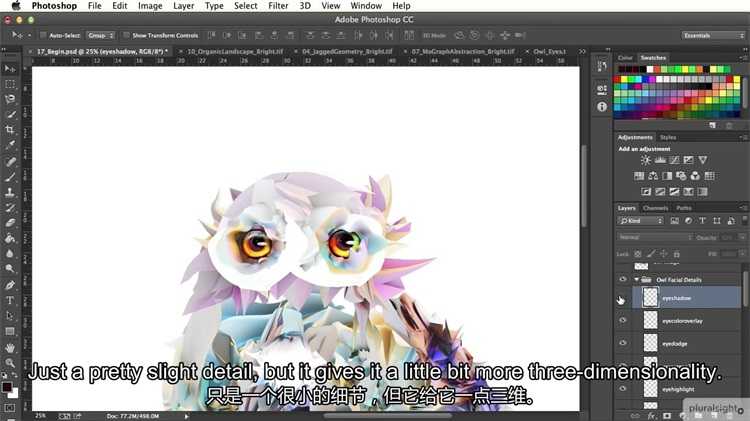
Task: Select the Clone Stamp tool
Action: pyautogui.click(x=10, y=192)
